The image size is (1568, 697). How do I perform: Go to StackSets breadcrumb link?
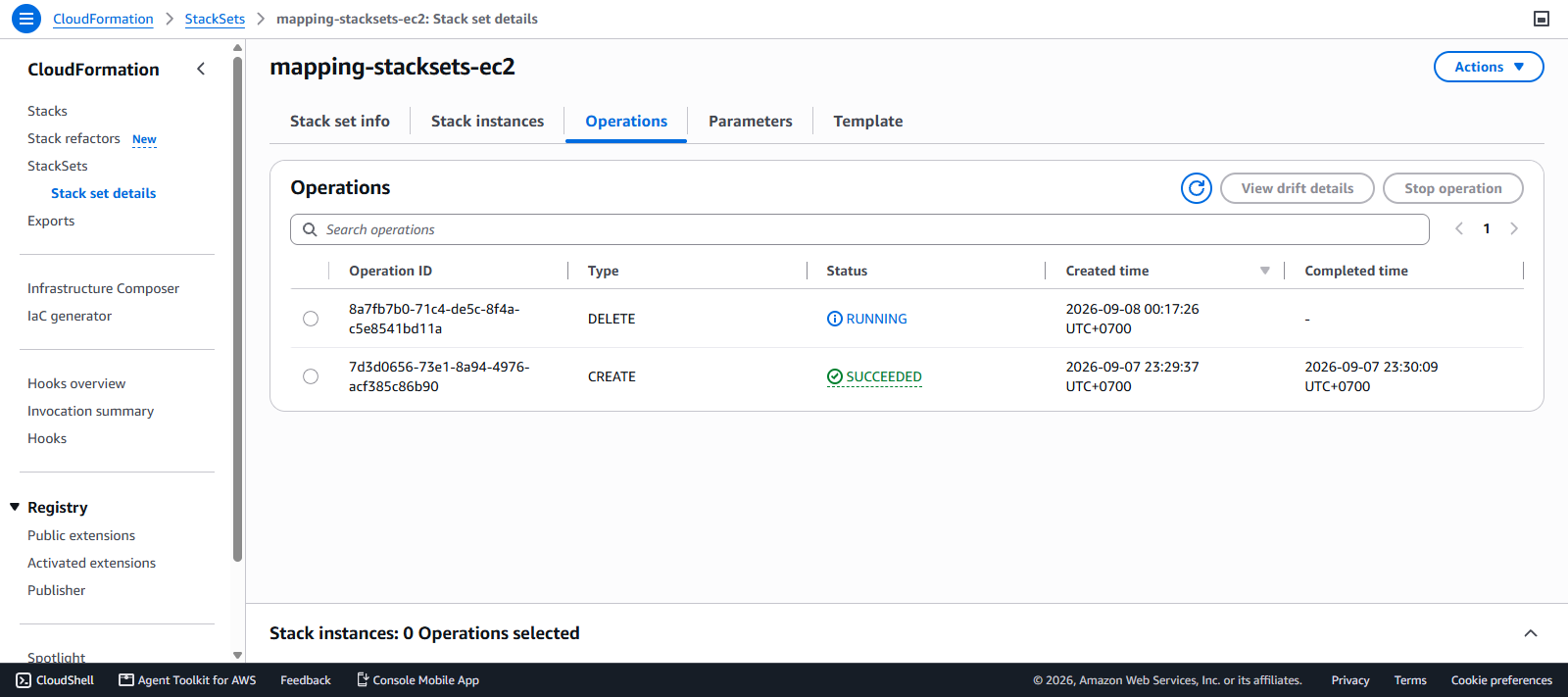215,19
